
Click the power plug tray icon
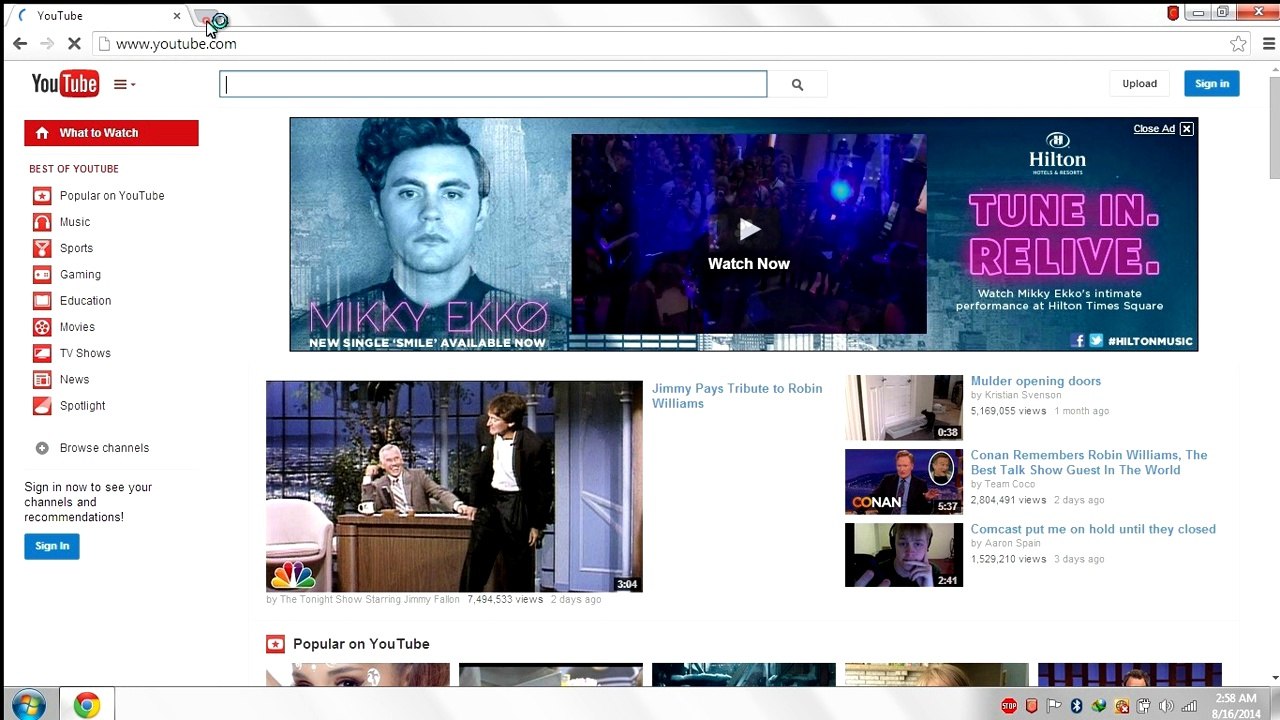(x=1144, y=706)
